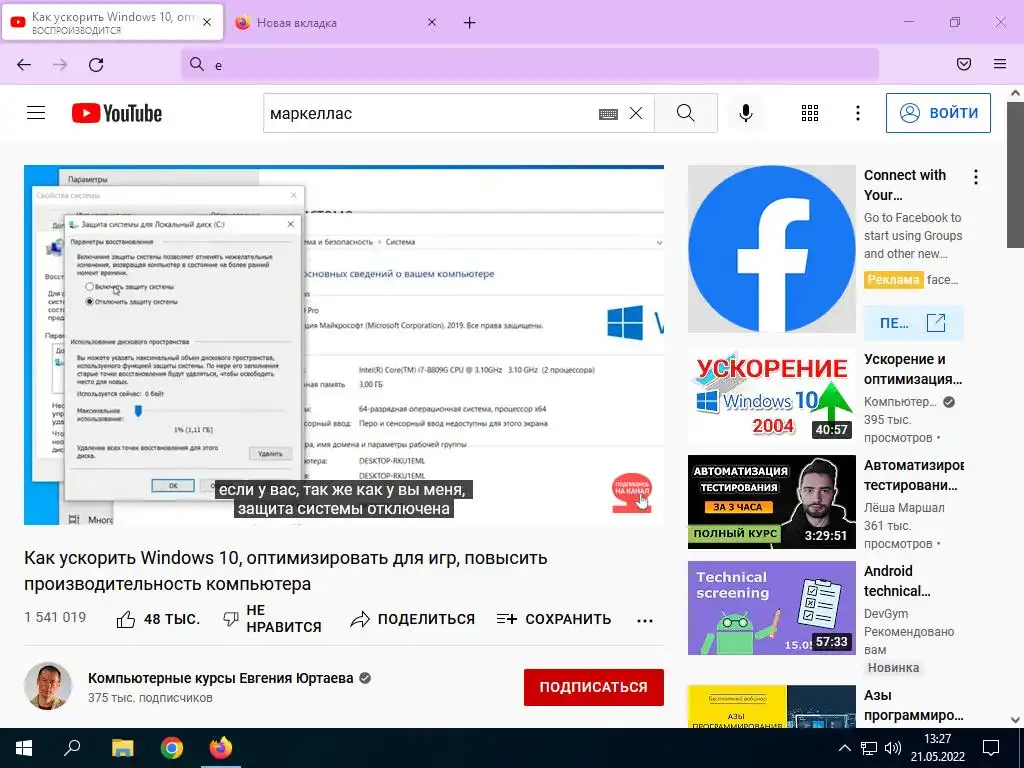Click the Connect with Your ad title

[x=904, y=185]
